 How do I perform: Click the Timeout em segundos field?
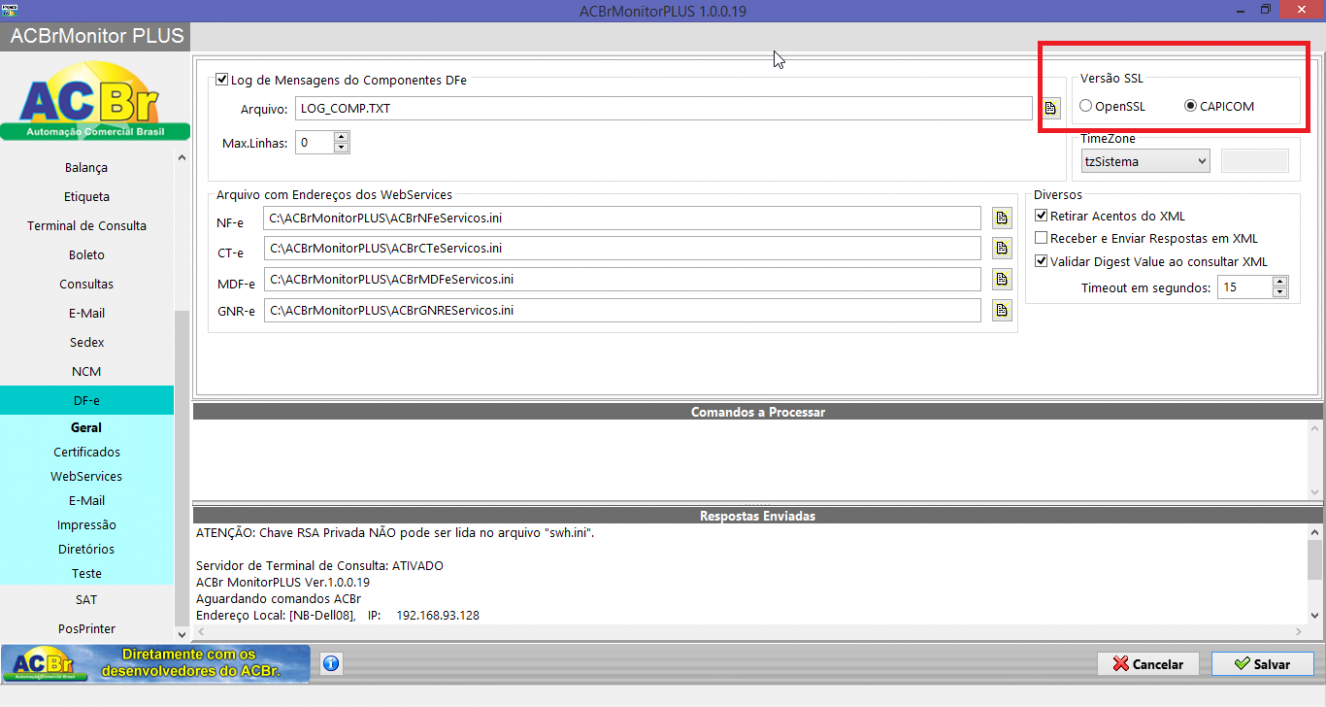coord(1244,287)
